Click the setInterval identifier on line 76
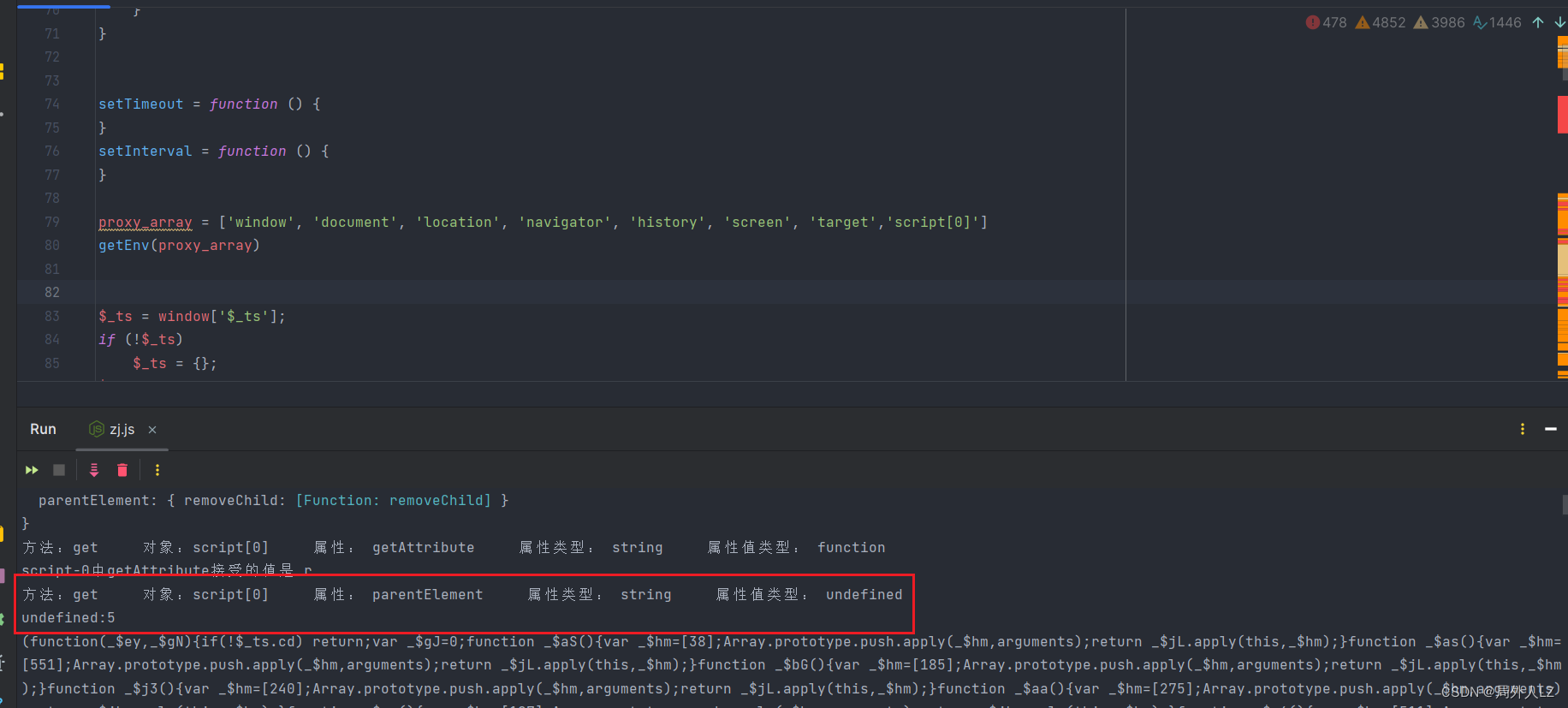 (x=146, y=152)
